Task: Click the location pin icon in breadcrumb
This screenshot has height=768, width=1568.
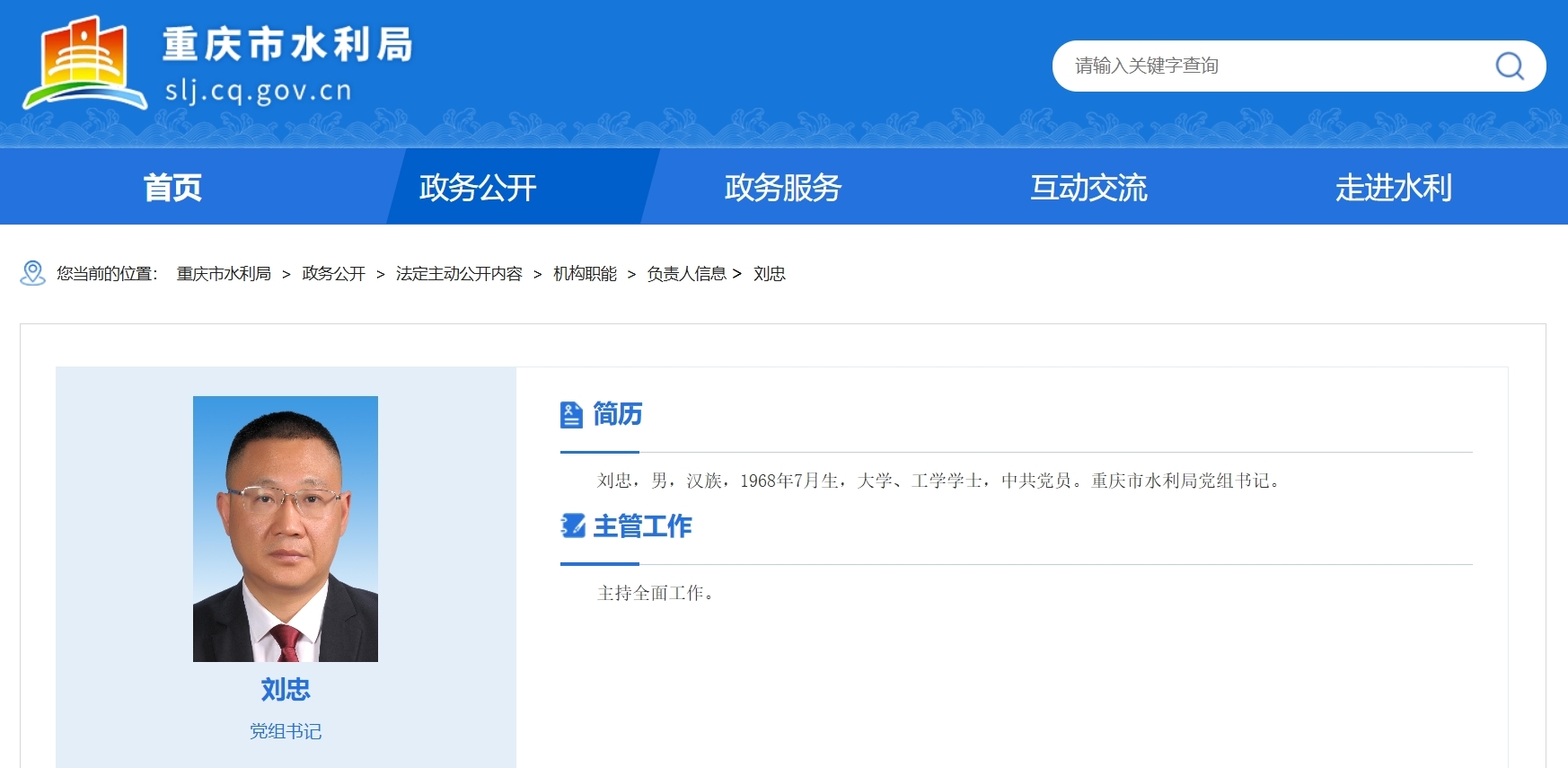Action: pyautogui.click(x=33, y=273)
